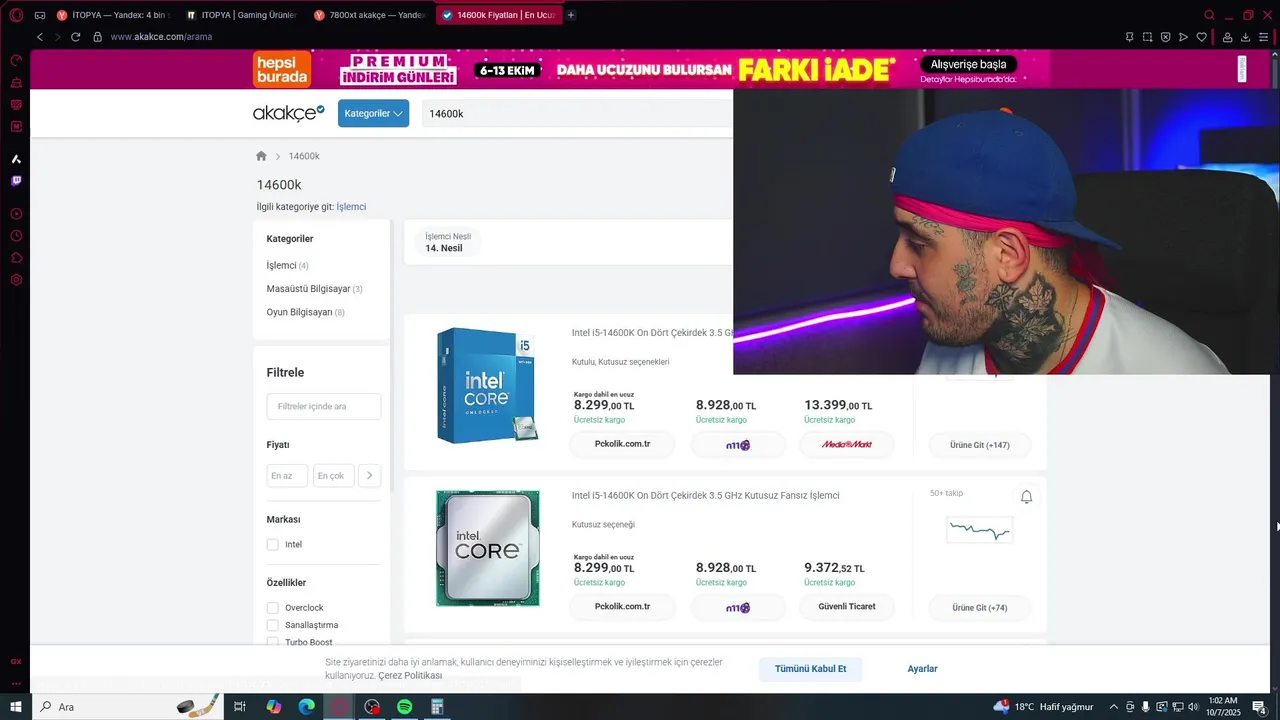Go to İşlemci related category link

[x=351, y=207]
